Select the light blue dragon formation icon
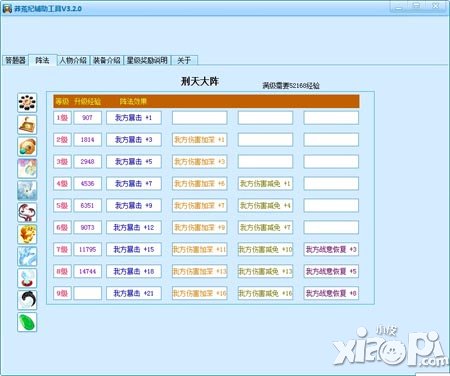This screenshot has height=376, width=450. (x=27, y=256)
